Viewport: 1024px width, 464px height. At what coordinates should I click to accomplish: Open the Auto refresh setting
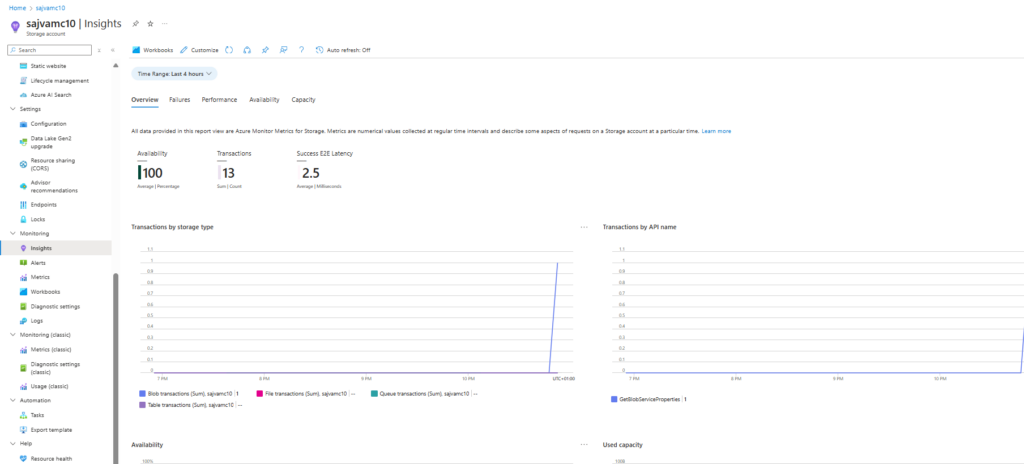click(x=342, y=49)
